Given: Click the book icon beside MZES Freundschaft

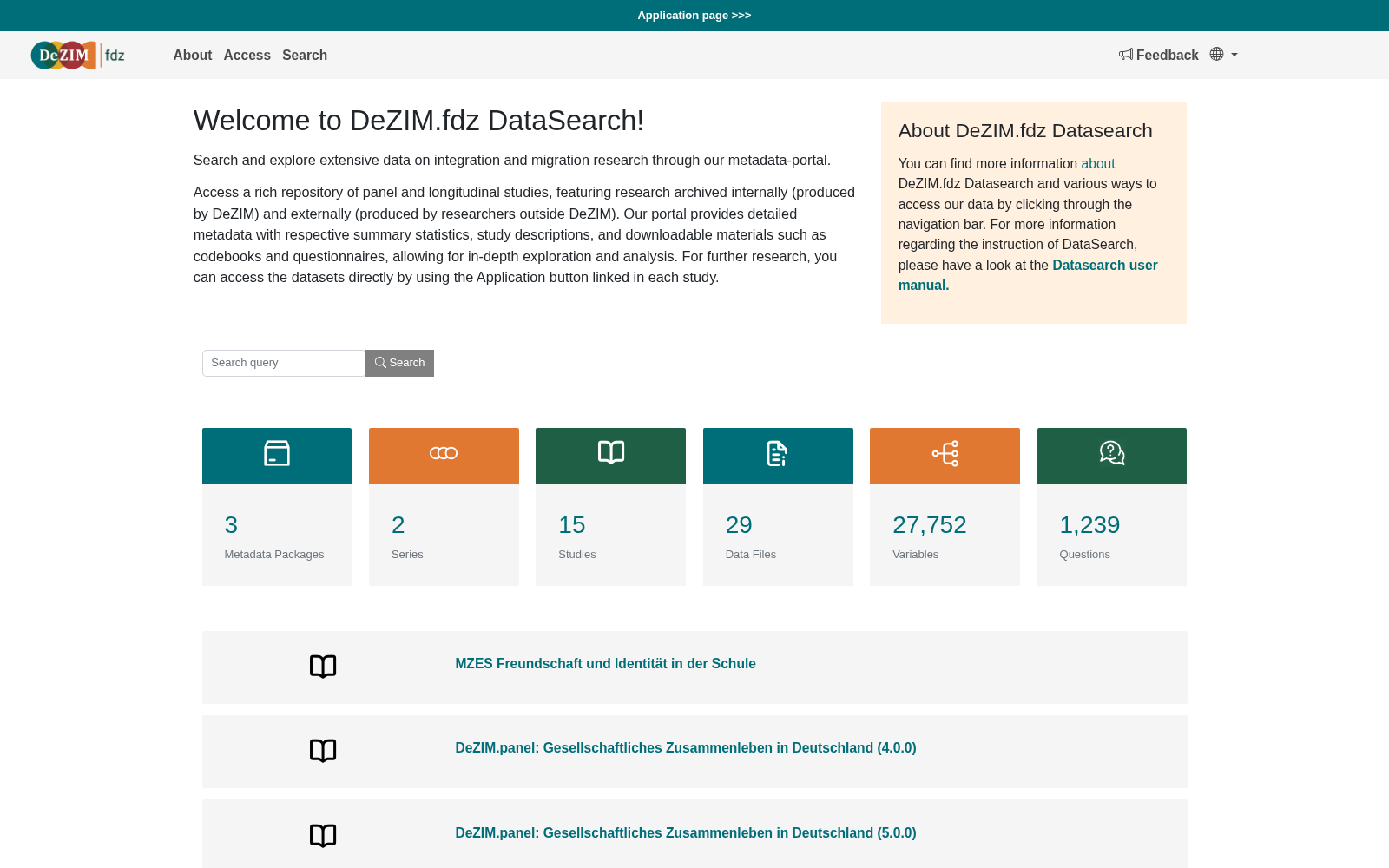Looking at the screenshot, I should pos(323,667).
